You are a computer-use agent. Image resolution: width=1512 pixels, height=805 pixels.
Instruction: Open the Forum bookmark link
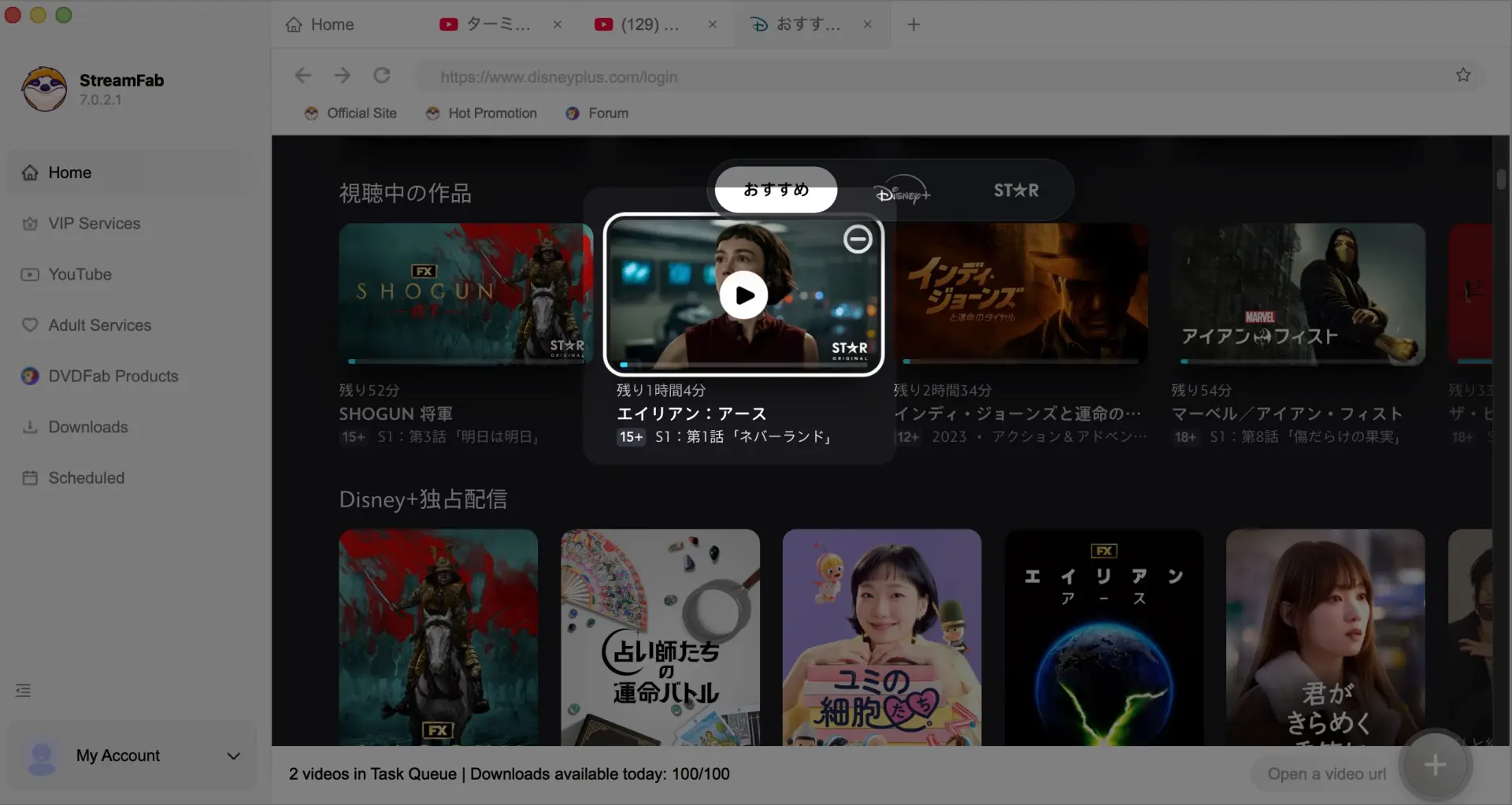(x=597, y=113)
